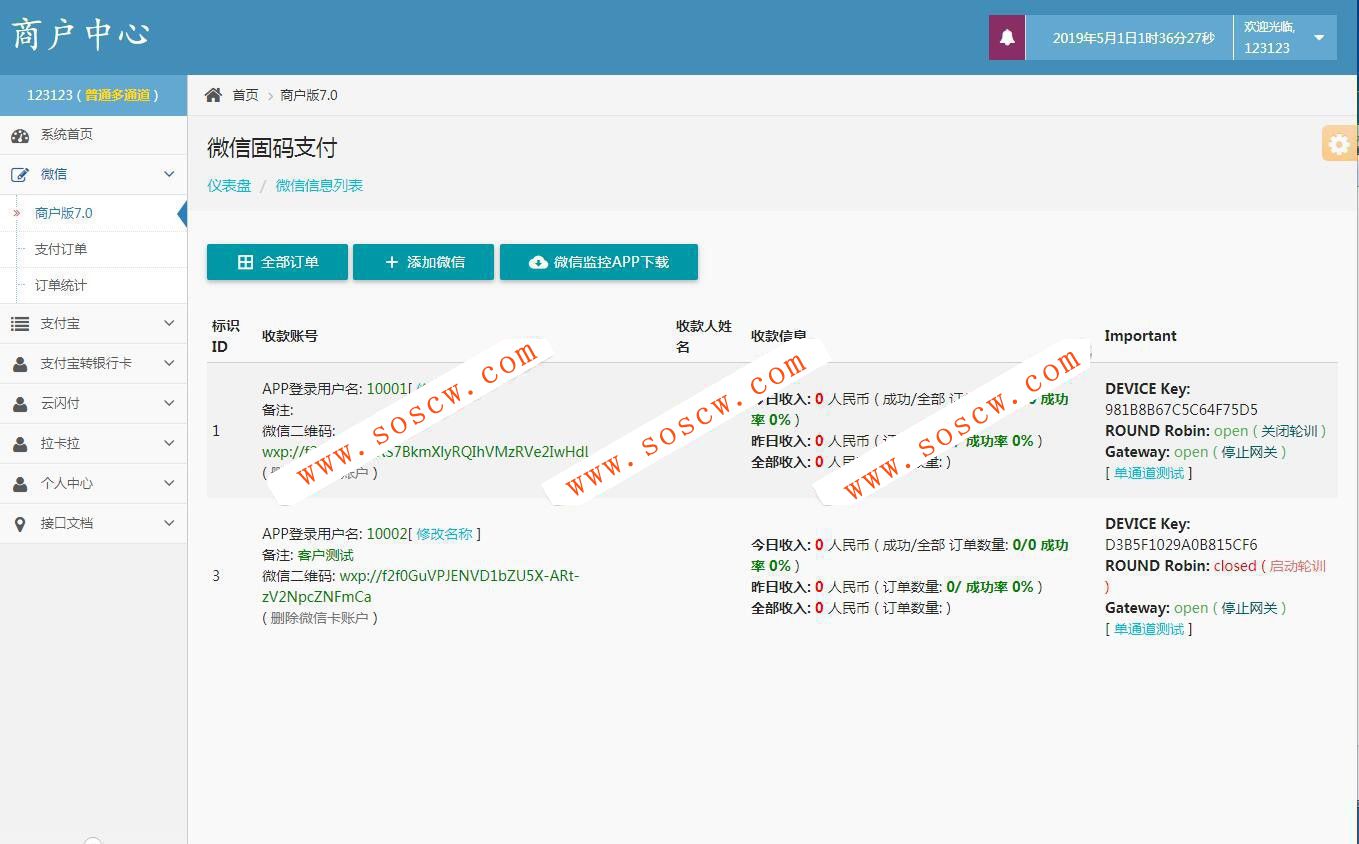
Task: Expand the 接口文档 menu chevron
Action: click(x=169, y=523)
